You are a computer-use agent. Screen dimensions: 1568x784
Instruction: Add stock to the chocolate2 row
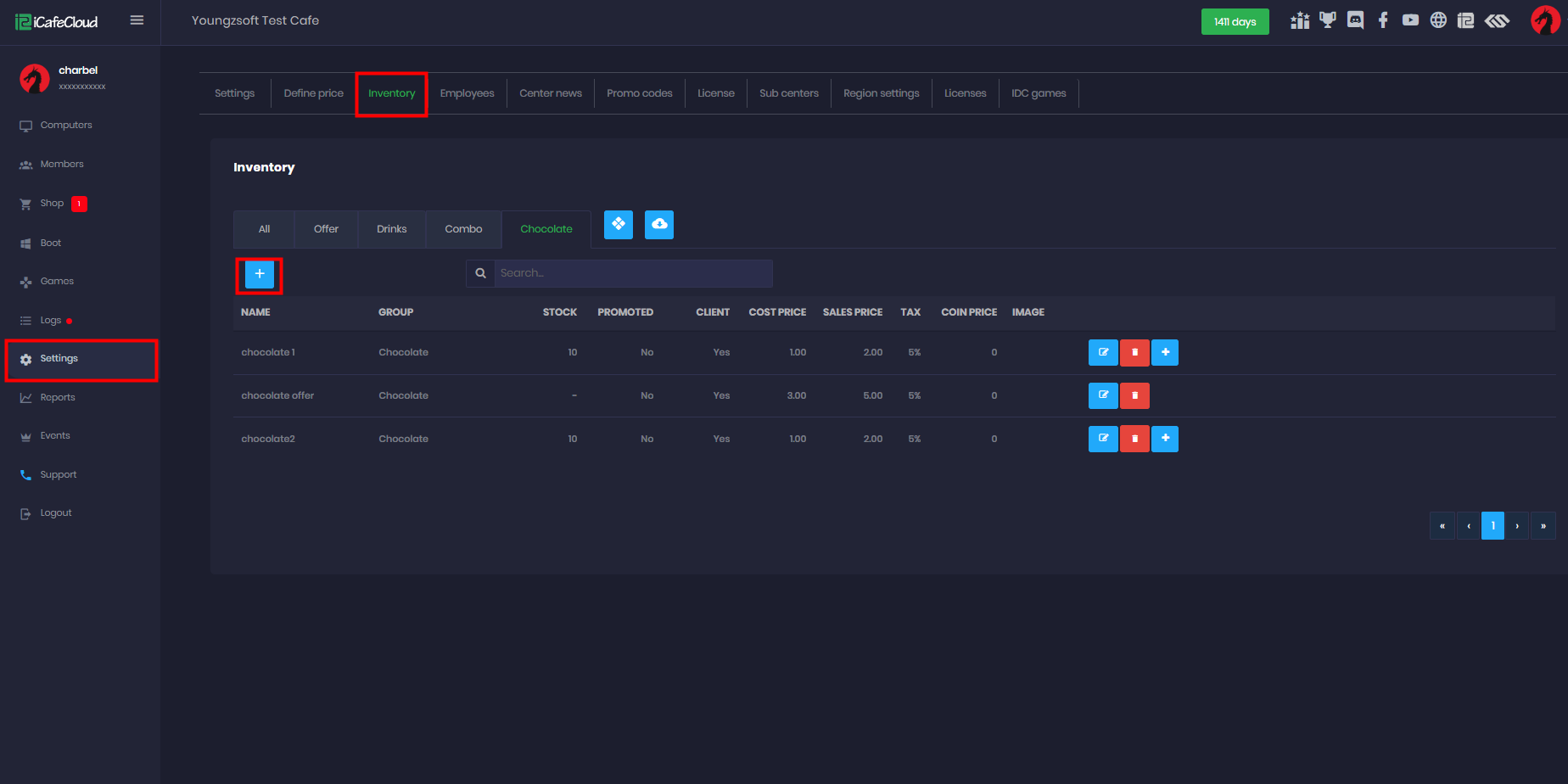click(1165, 439)
